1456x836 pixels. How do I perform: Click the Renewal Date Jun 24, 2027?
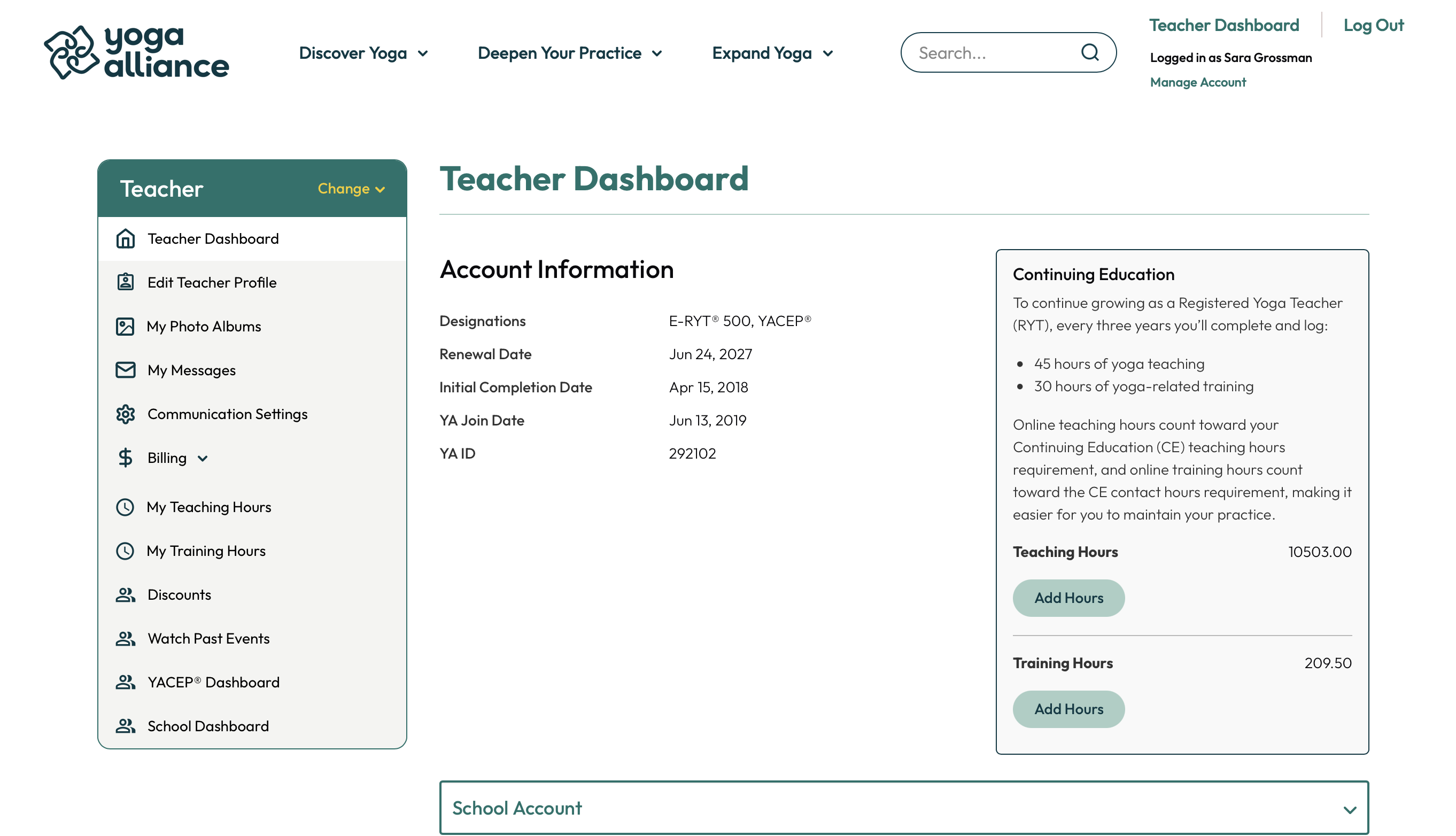click(710, 354)
